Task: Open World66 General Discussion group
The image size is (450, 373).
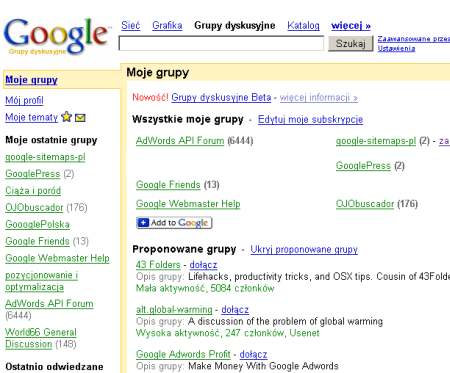Action: [41, 338]
